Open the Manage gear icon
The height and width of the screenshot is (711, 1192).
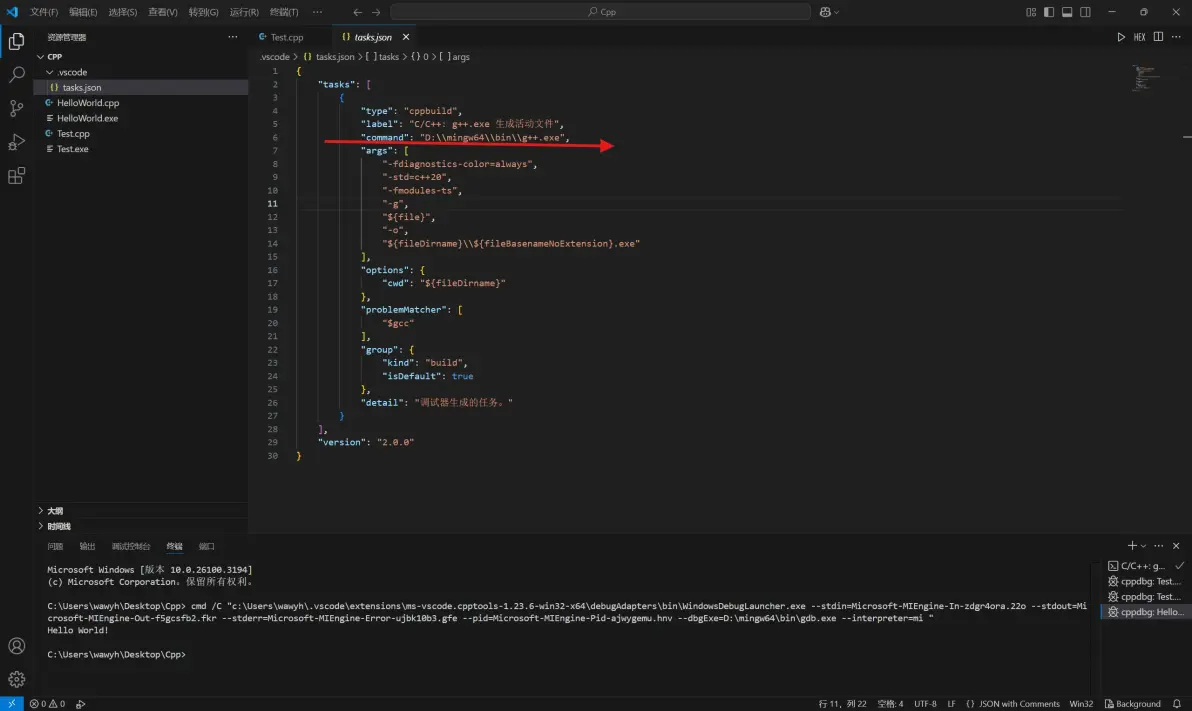click(16, 679)
